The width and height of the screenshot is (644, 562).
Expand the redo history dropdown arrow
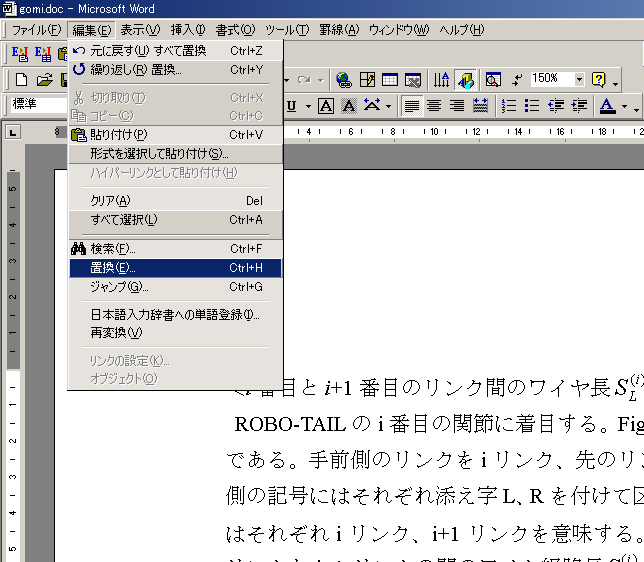pyautogui.click(x=320, y=80)
